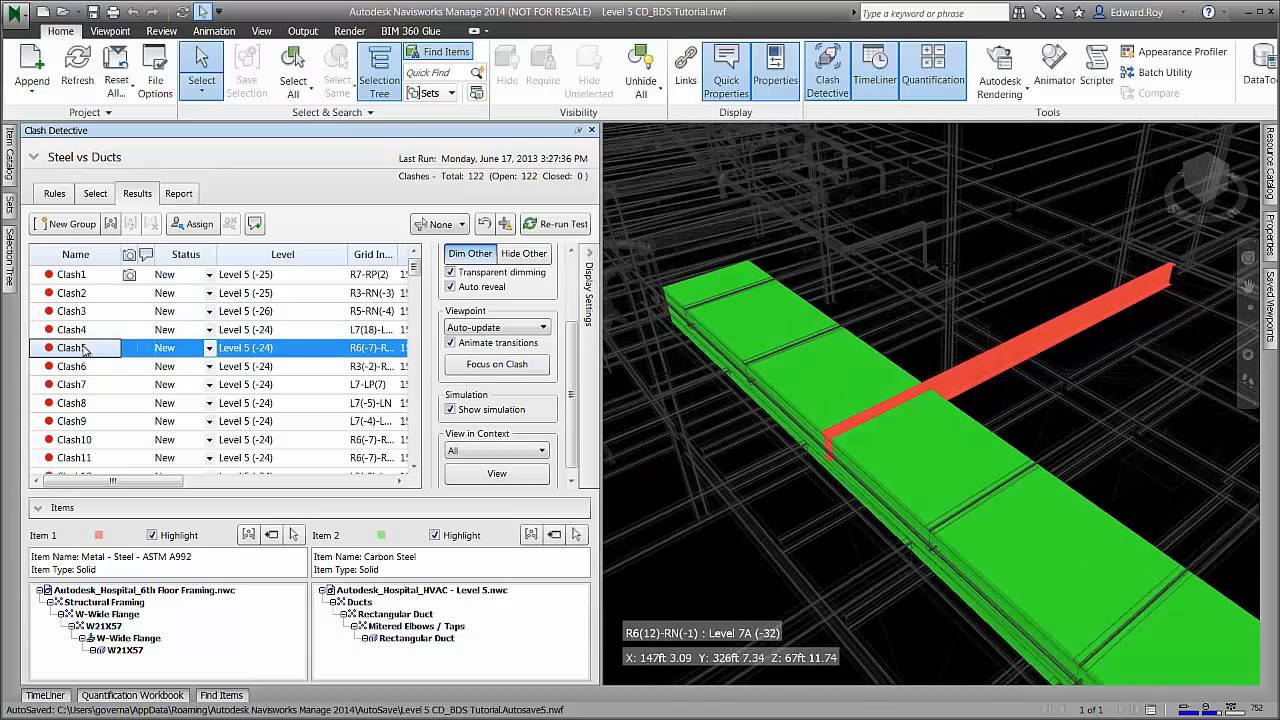The height and width of the screenshot is (720, 1280).
Task: Uncheck Transparent dimming
Action: coord(450,272)
